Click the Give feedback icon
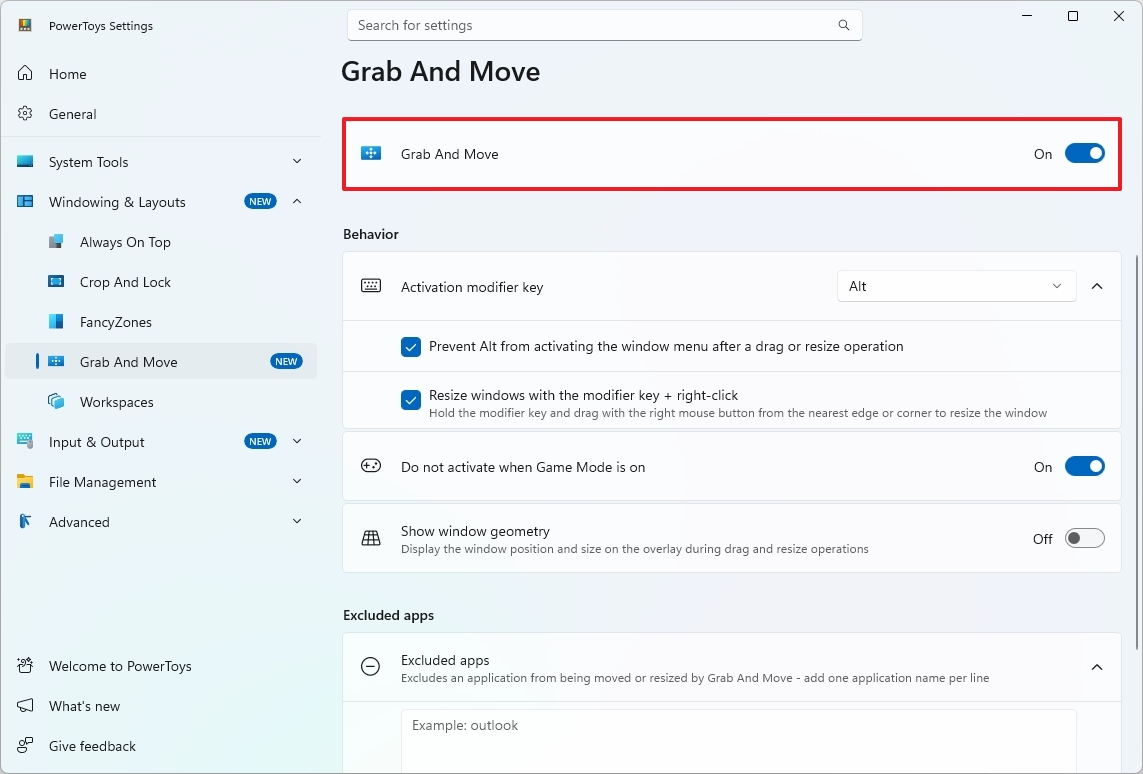The image size is (1143, 774). click(x=25, y=746)
